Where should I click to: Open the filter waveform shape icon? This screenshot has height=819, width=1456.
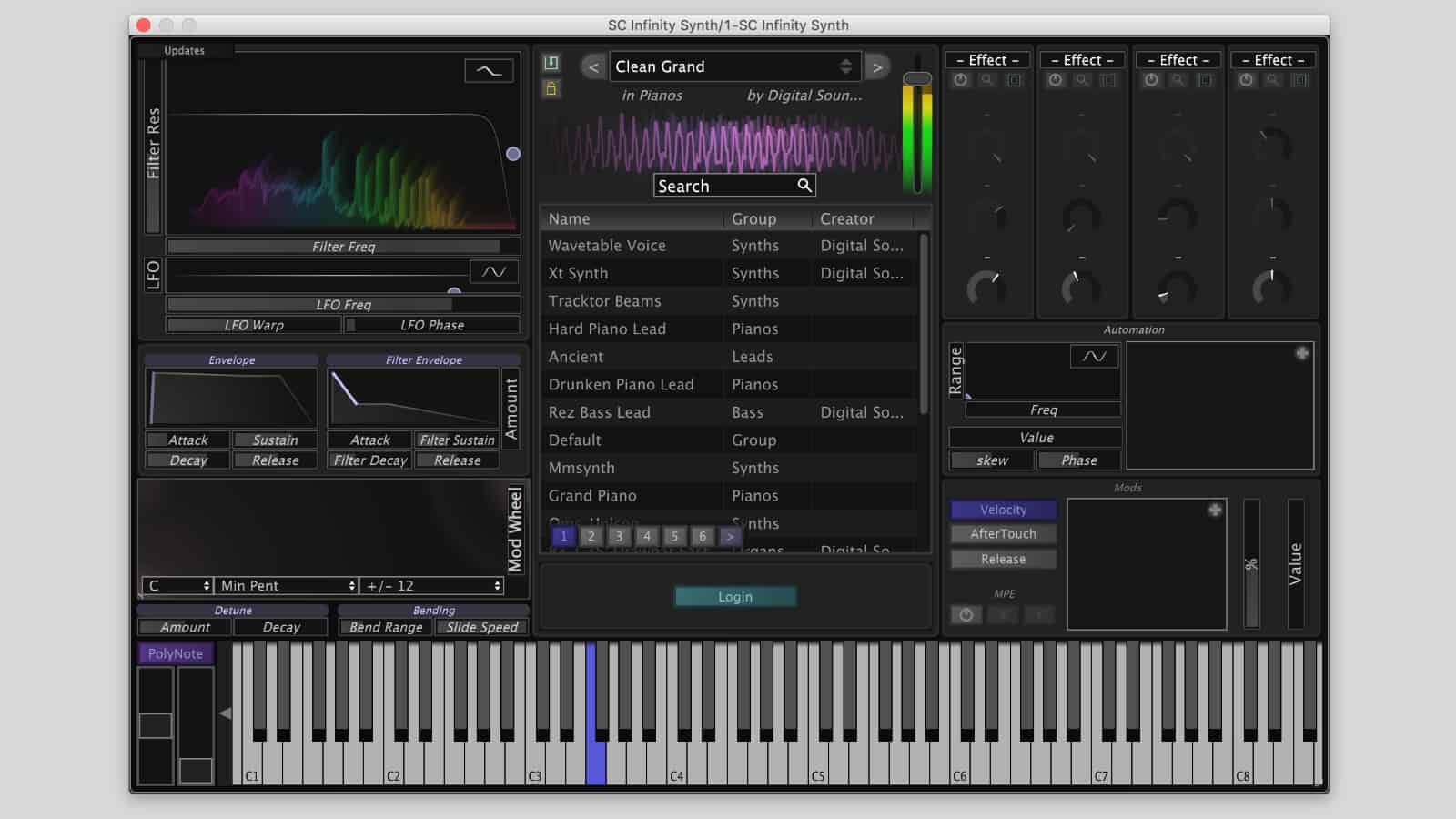[488, 70]
